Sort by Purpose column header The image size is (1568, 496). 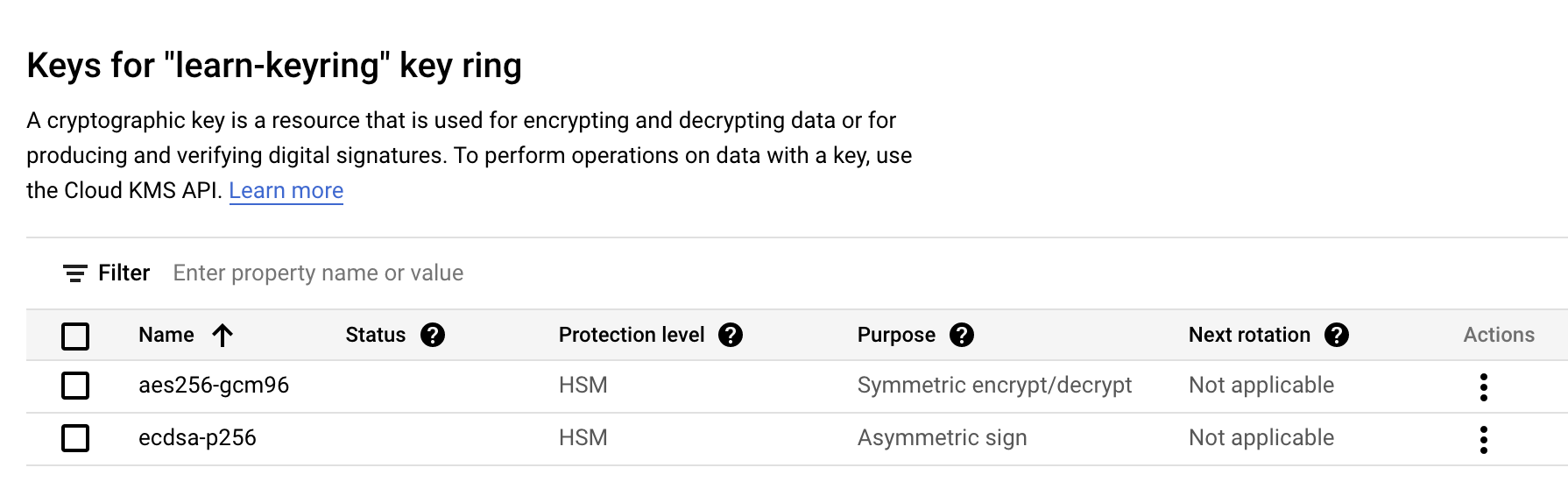(896, 335)
